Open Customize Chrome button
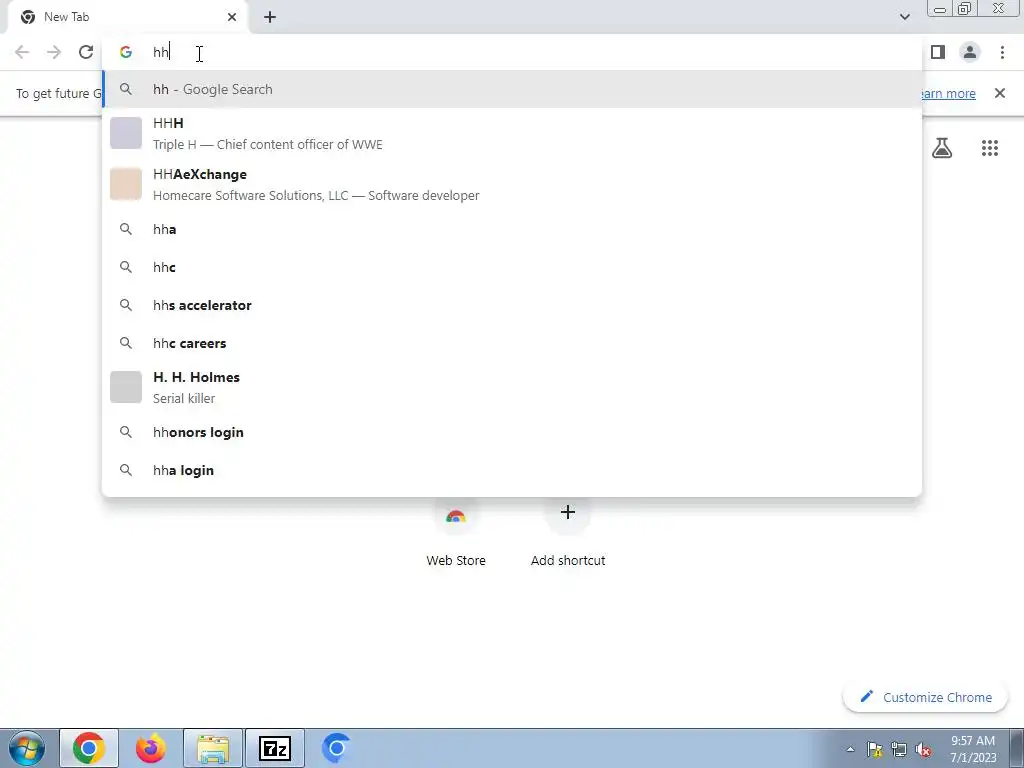The image size is (1024, 768). (927, 697)
